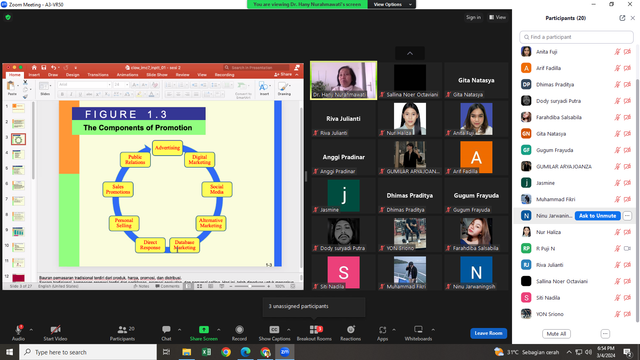The image size is (640, 360).
Task: Click muted mic icon for Dody suryadi Putra
Action: pyautogui.click(x=618, y=101)
